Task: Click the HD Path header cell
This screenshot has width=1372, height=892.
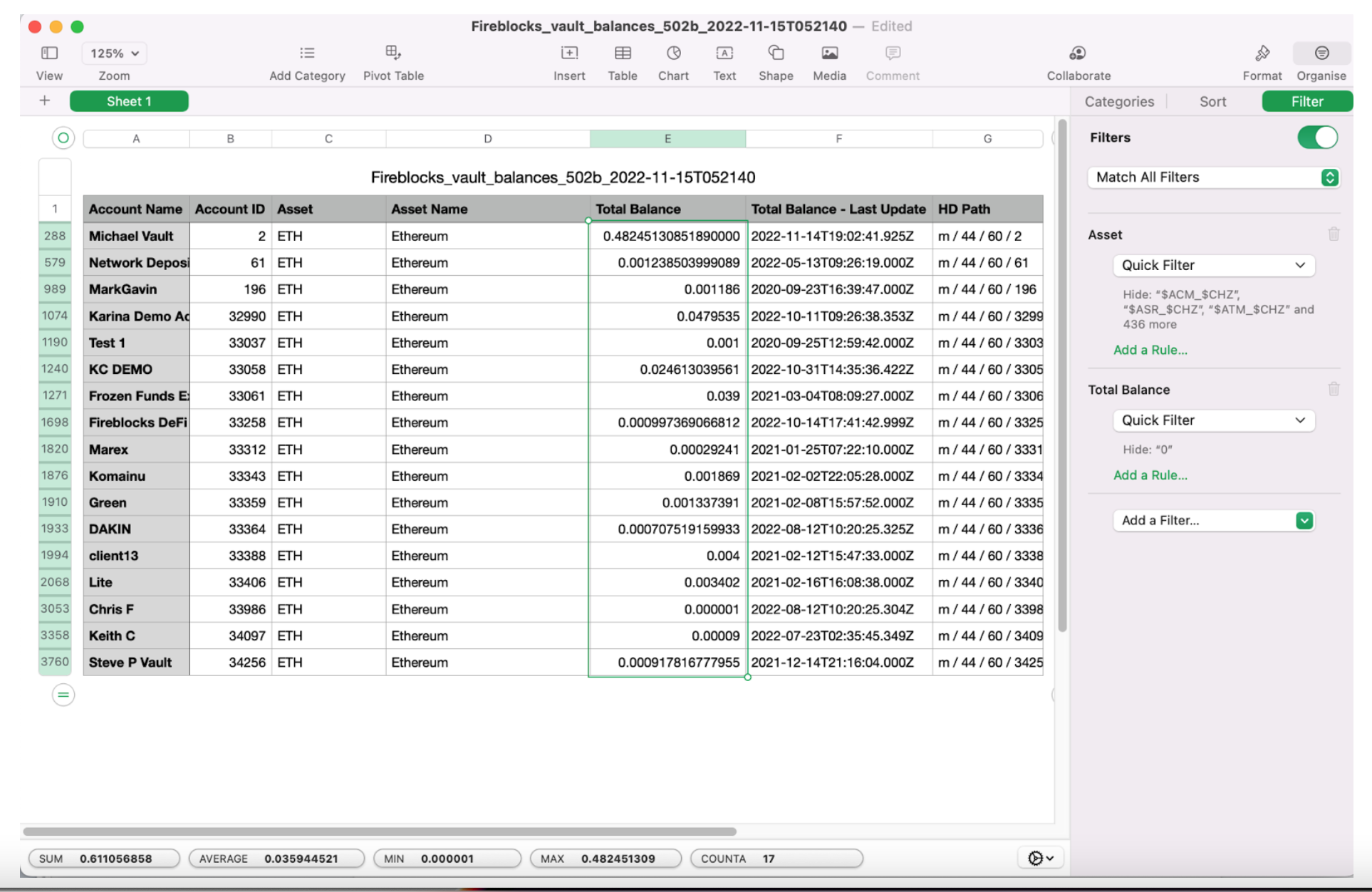Action: (x=987, y=209)
